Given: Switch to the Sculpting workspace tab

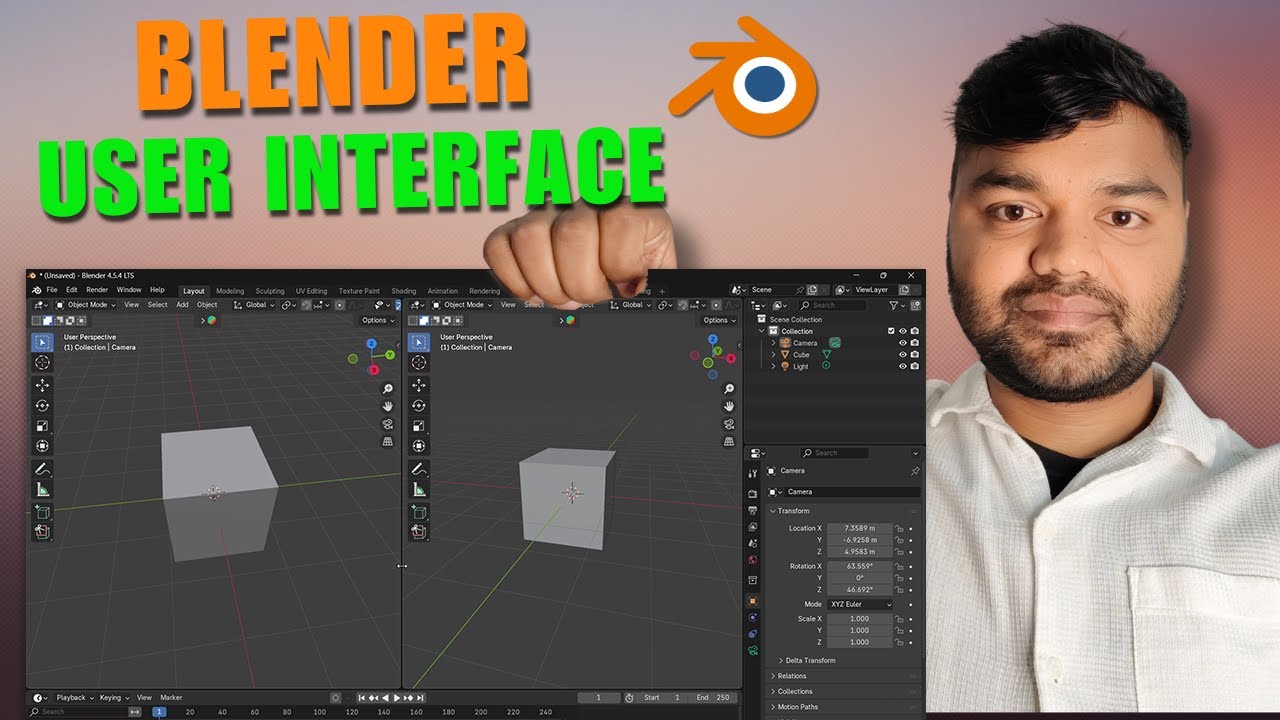Looking at the screenshot, I should coord(270,291).
